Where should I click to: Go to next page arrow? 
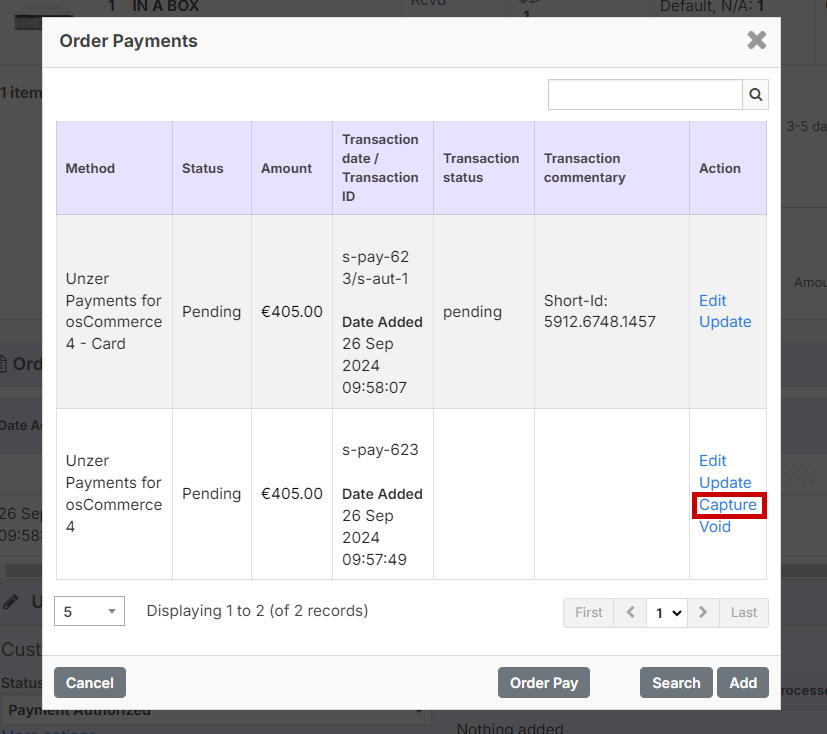703,613
